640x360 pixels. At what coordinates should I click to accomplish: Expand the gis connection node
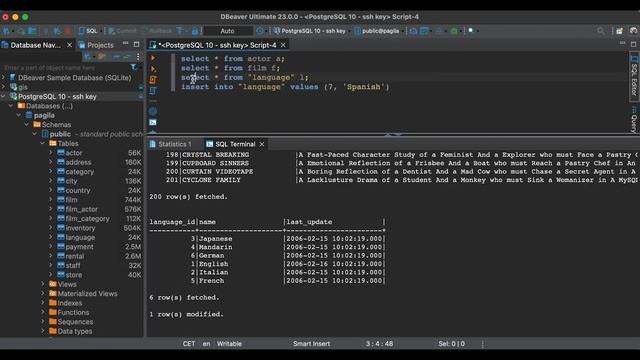click(x=4, y=87)
